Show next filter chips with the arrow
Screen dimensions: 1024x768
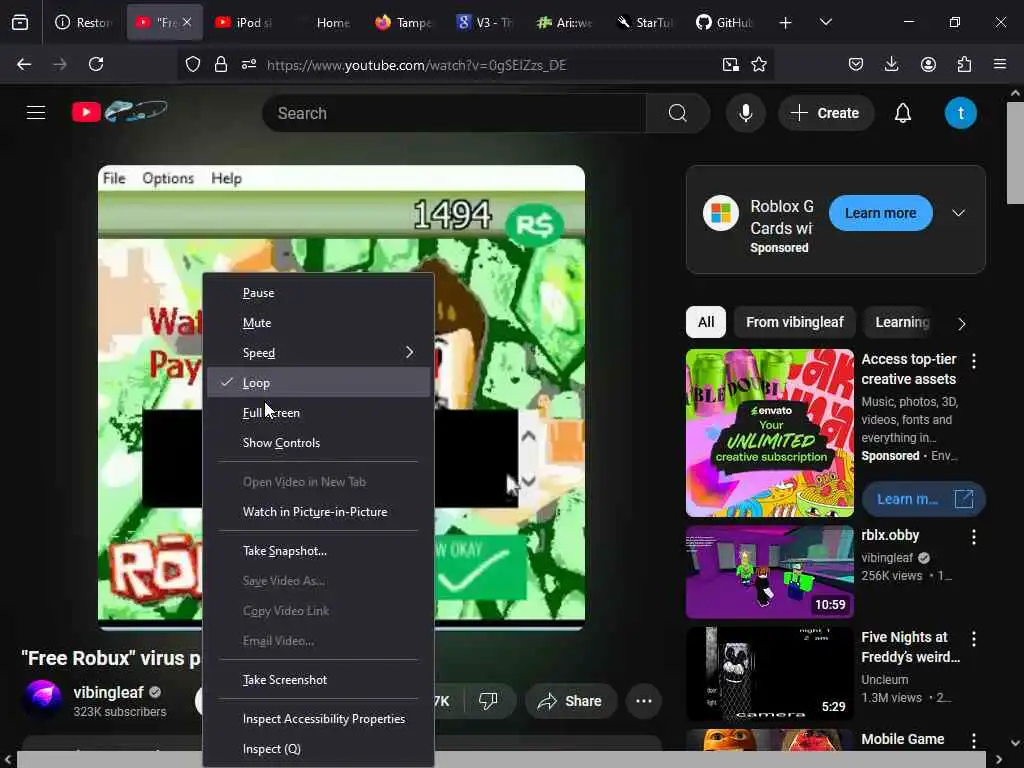tap(961, 323)
